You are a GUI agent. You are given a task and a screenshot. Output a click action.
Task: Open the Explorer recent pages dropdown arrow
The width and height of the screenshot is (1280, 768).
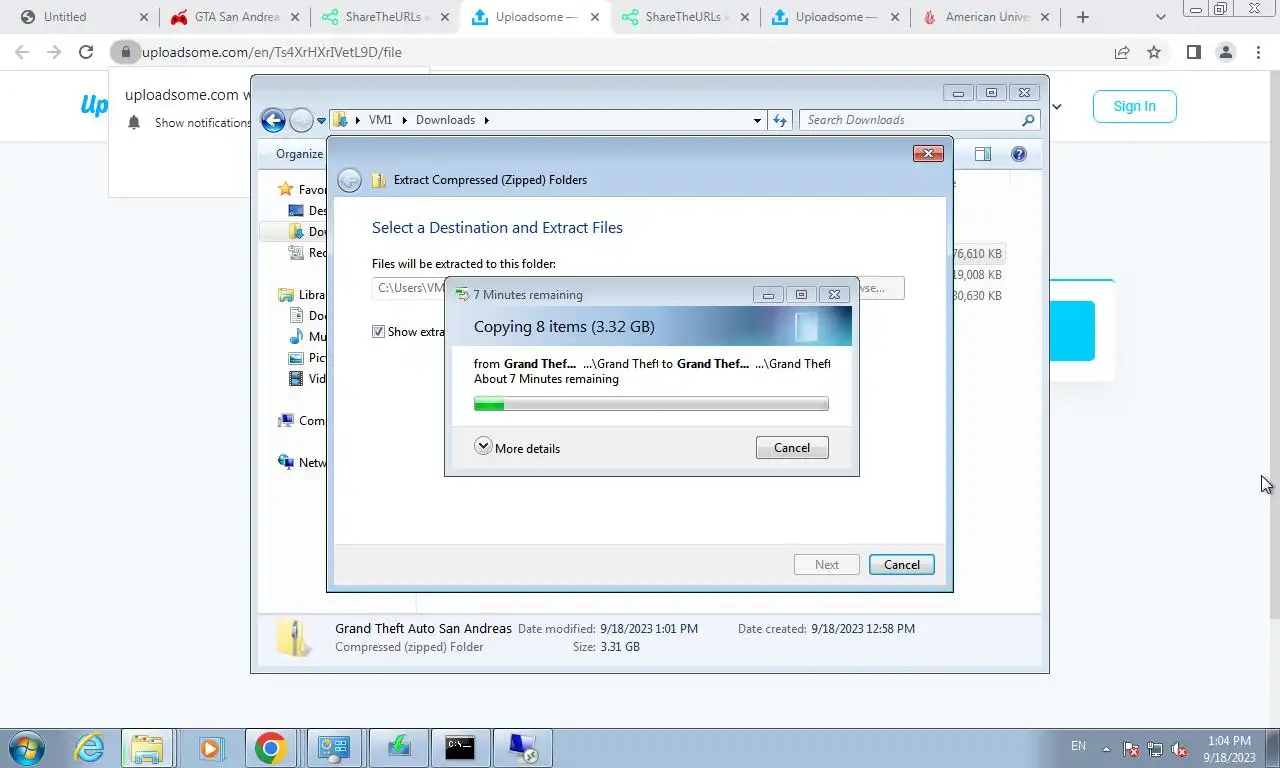tap(321, 120)
